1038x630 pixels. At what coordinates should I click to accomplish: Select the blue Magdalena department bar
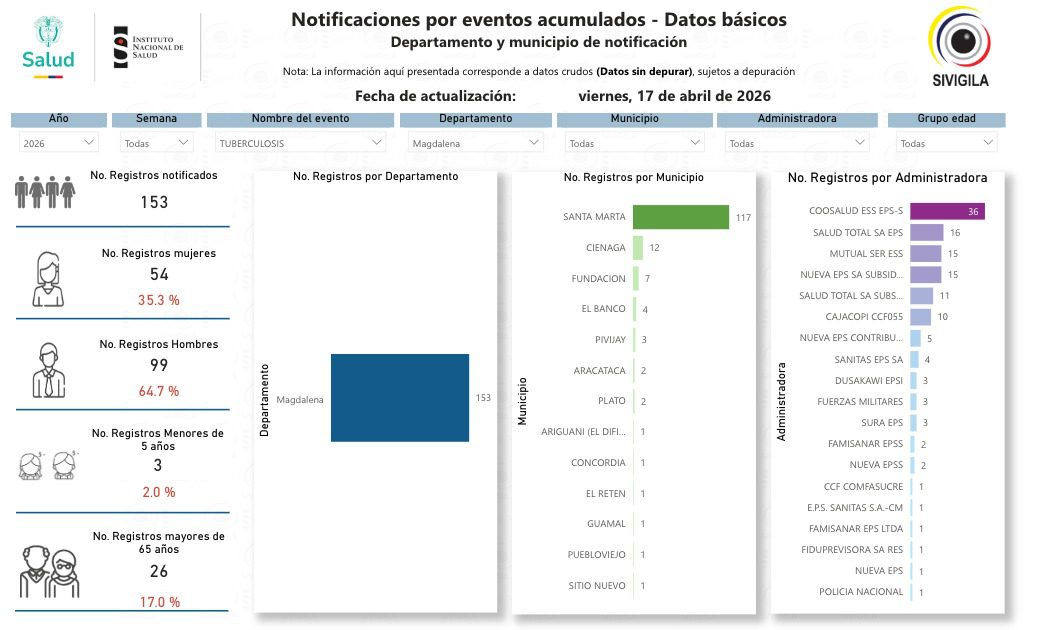pos(399,397)
